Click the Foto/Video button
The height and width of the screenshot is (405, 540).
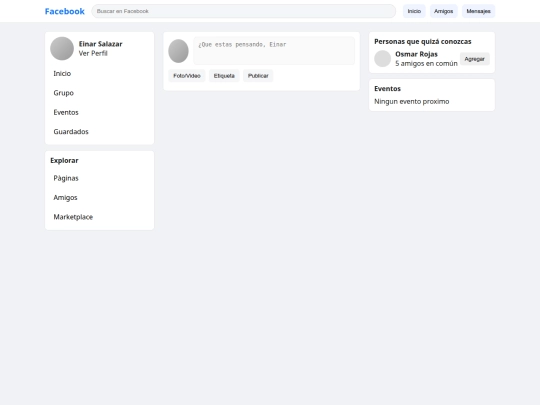(x=187, y=76)
